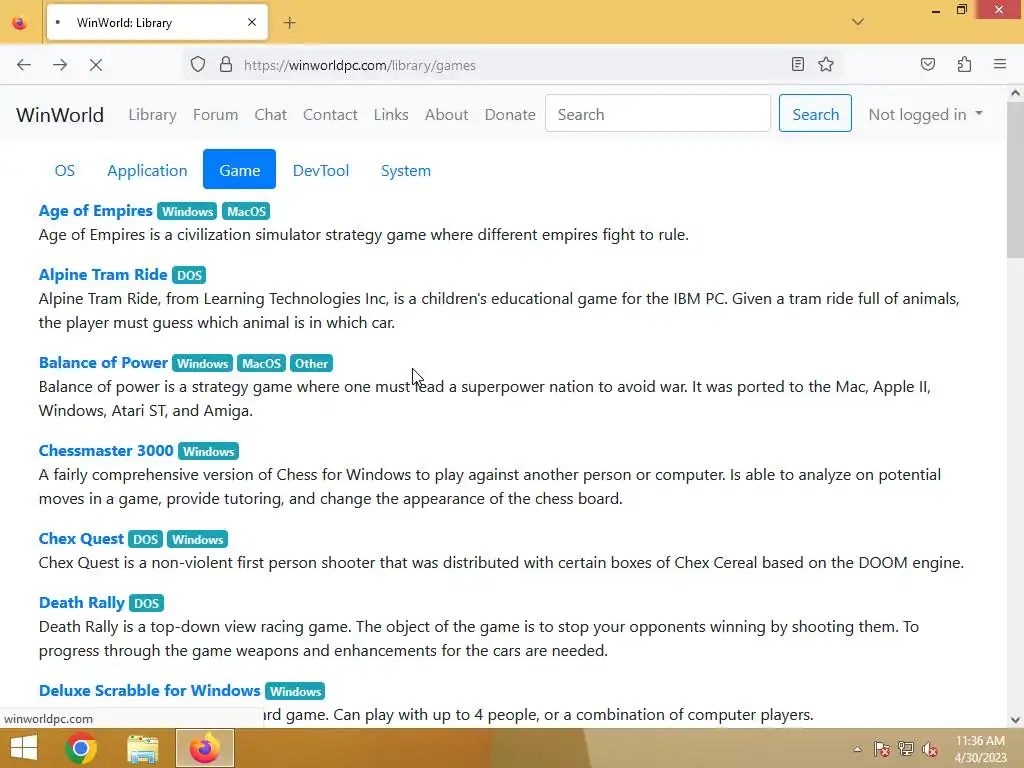Show hidden system tray icons
The width and height of the screenshot is (1024, 768).
click(x=857, y=749)
